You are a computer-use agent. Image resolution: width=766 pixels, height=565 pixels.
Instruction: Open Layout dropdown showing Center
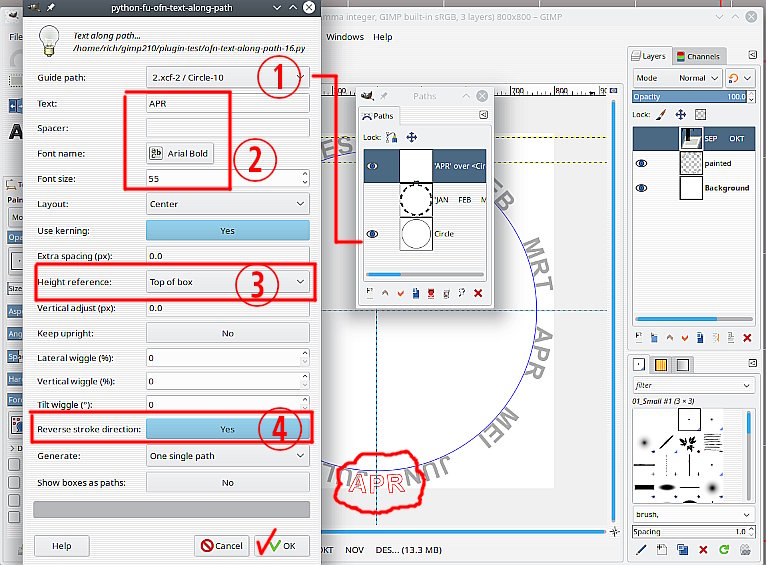click(228, 204)
